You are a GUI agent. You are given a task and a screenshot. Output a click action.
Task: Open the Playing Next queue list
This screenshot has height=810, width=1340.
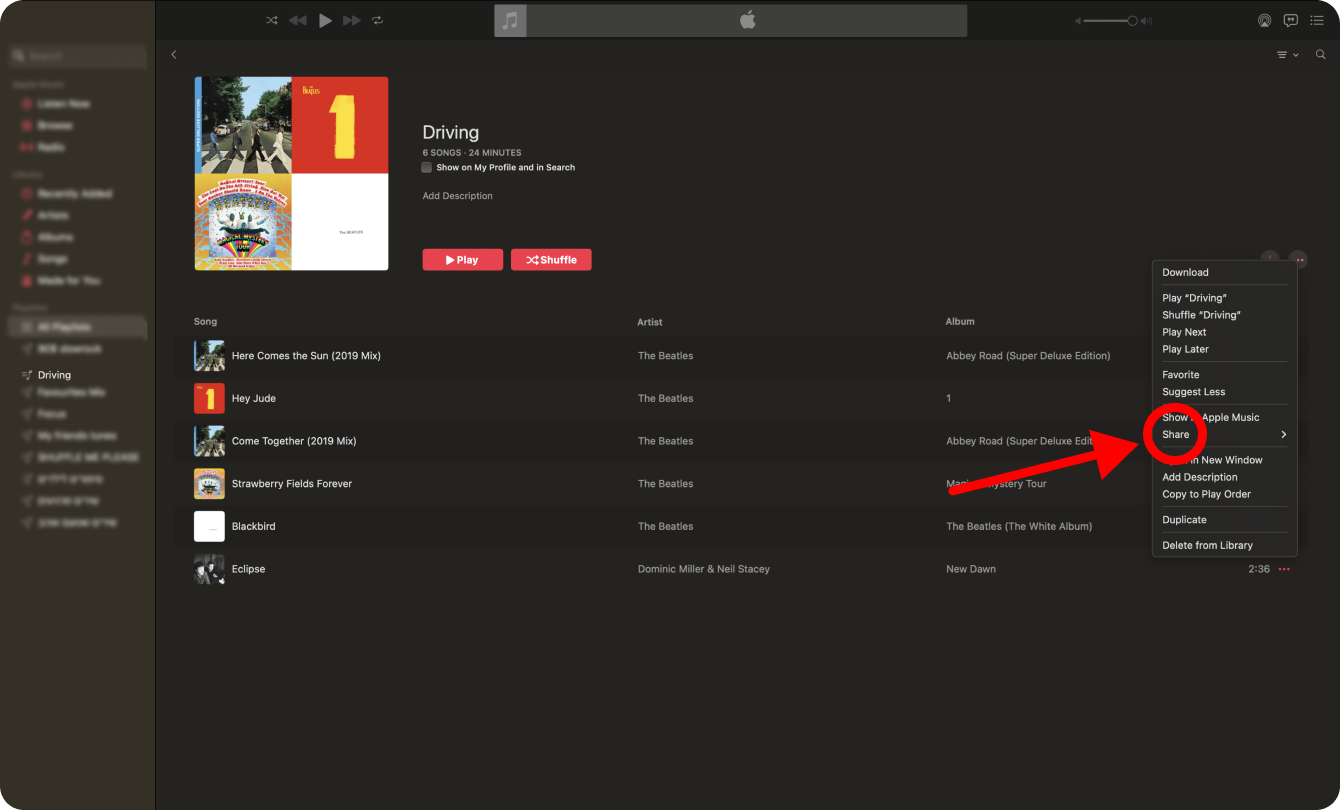[1319, 20]
